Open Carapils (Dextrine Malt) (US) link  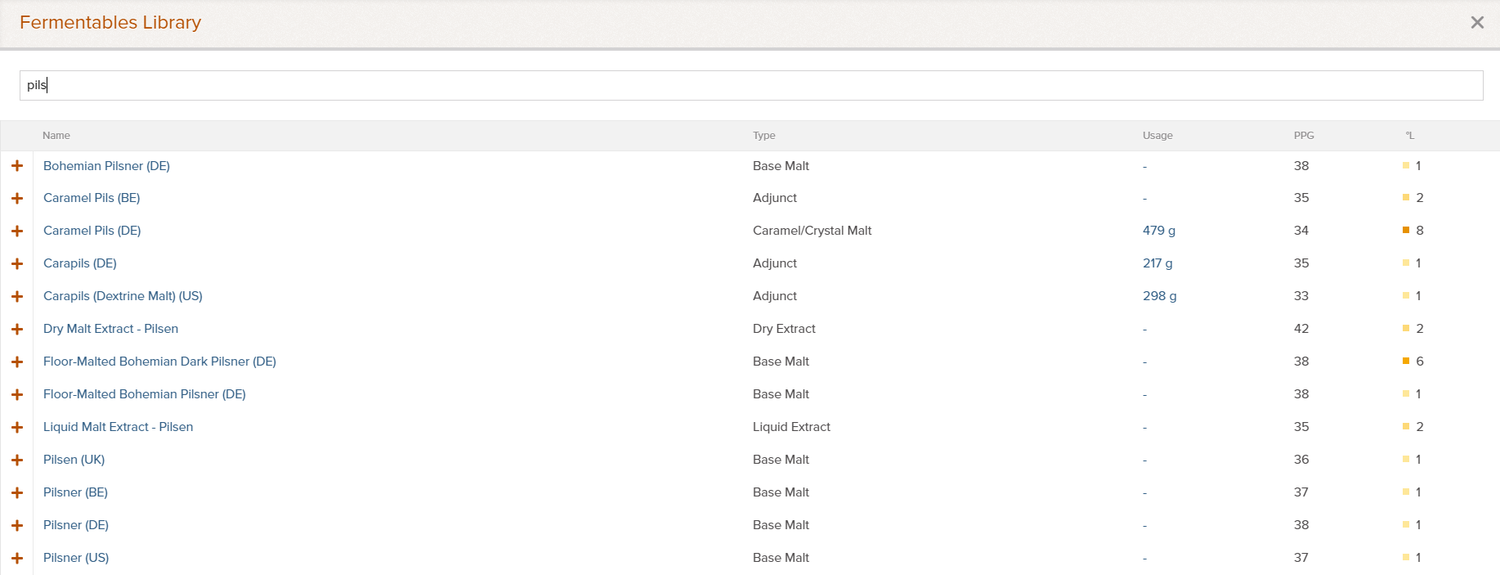(x=123, y=296)
